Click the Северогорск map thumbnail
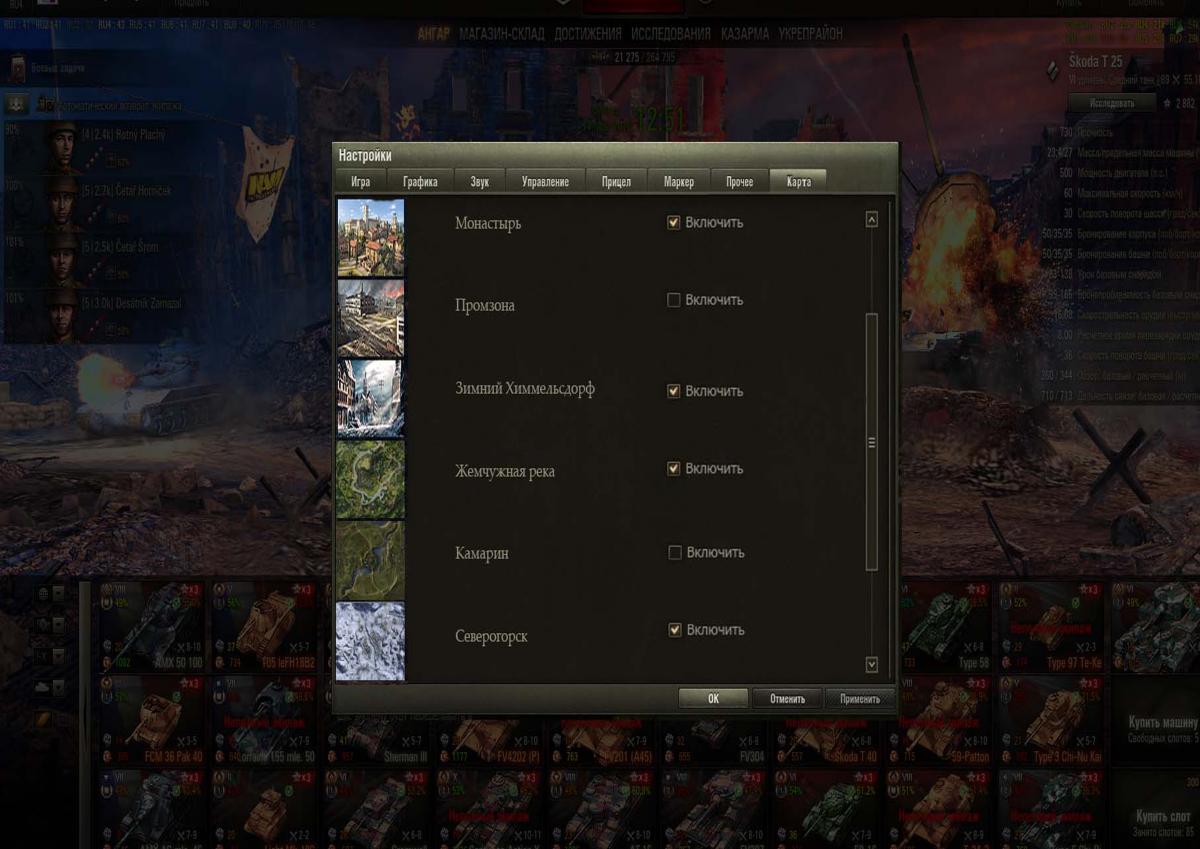The image size is (1200, 849). coord(370,641)
